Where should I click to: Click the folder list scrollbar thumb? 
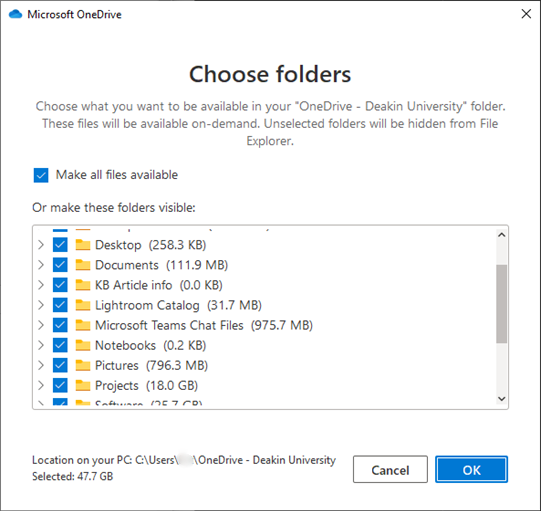click(x=502, y=304)
